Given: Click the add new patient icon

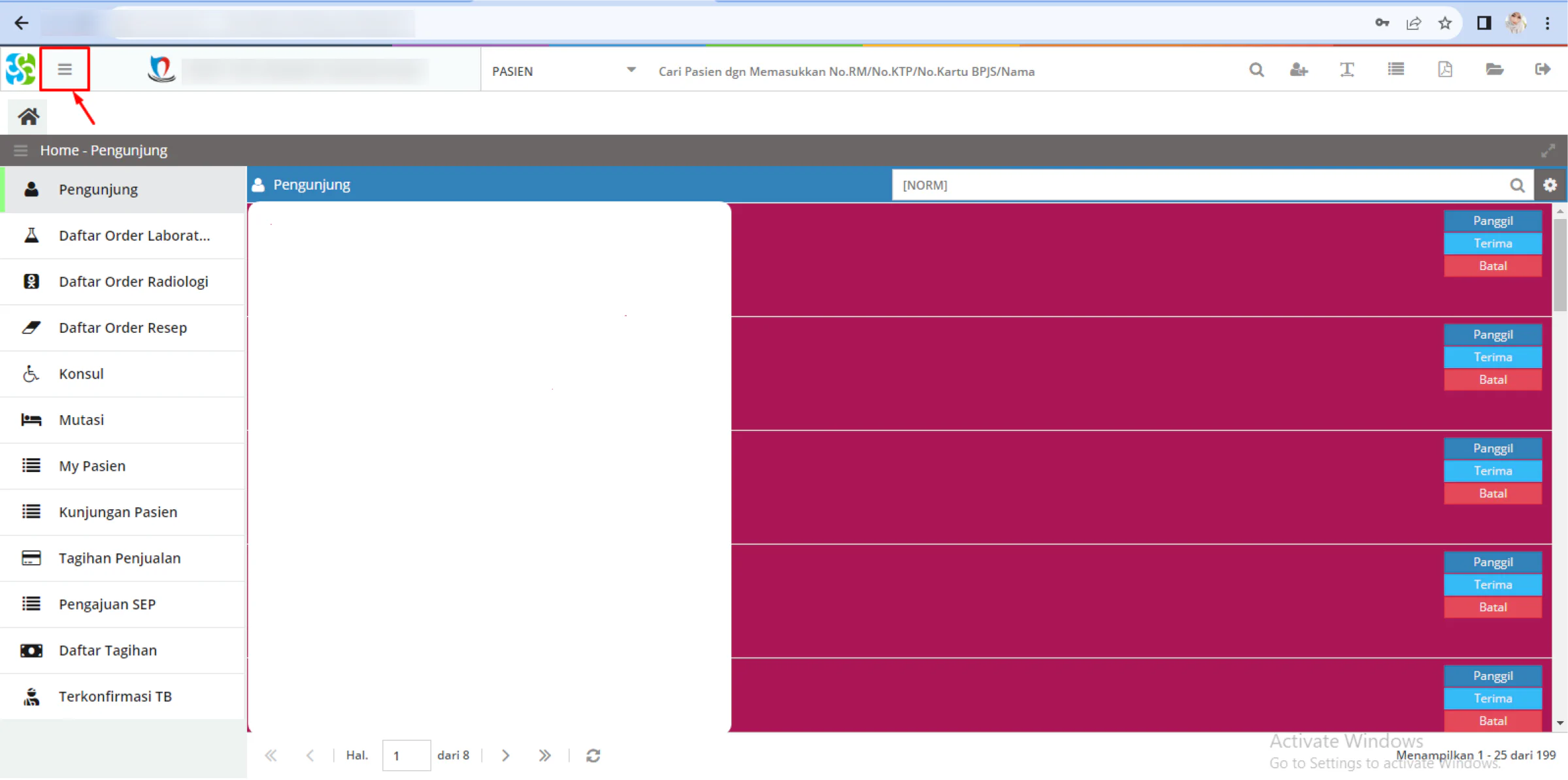Looking at the screenshot, I should 1299,70.
